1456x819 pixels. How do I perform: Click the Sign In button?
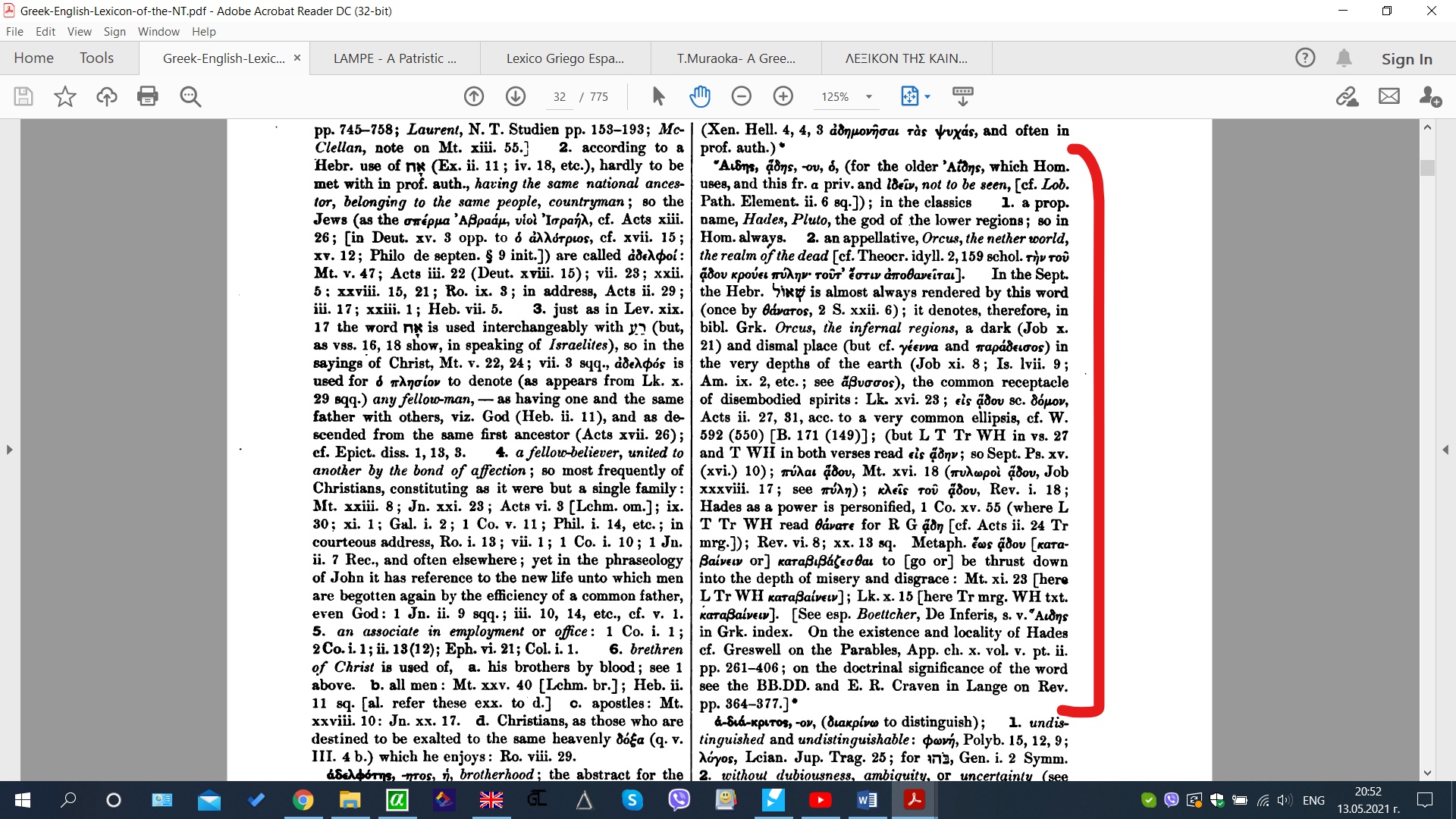click(1406, 58)
